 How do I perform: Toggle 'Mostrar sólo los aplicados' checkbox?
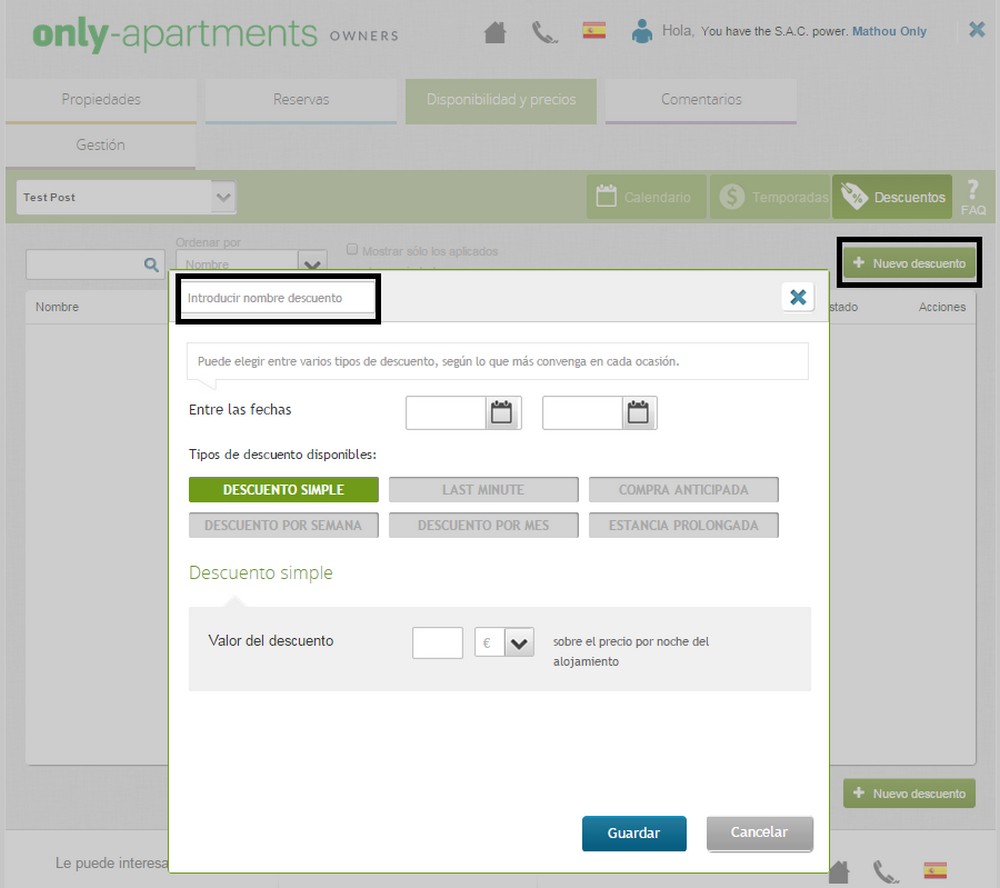coord(352,250)
